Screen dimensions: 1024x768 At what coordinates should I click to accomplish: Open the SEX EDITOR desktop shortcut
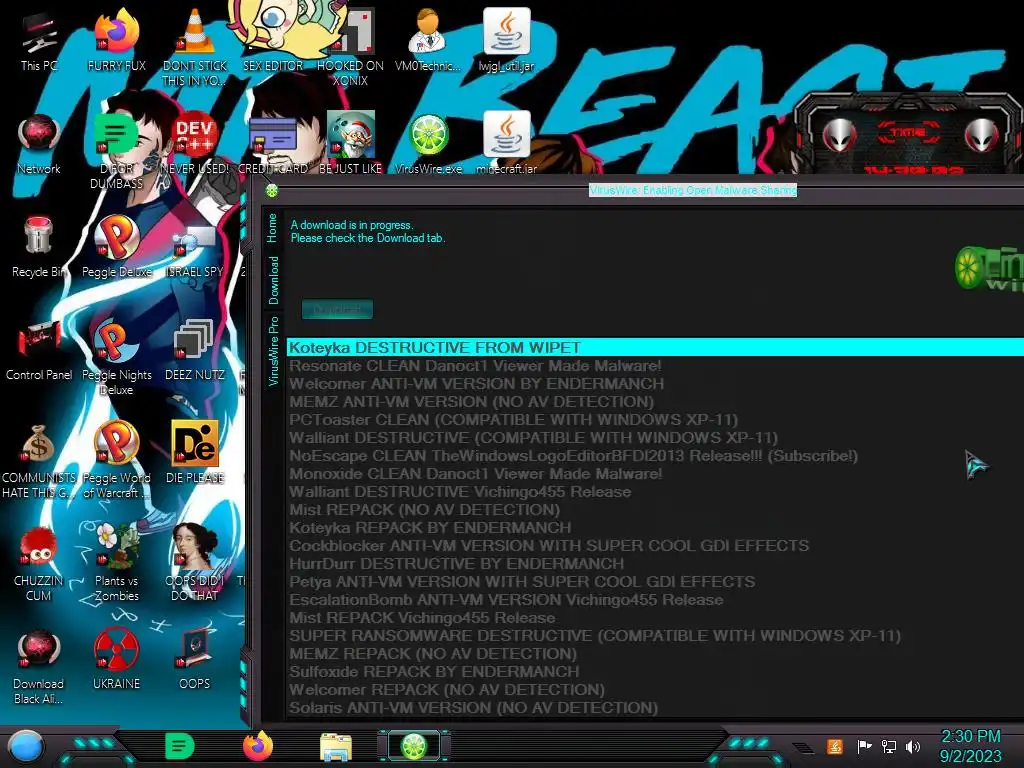click(273, 36)
